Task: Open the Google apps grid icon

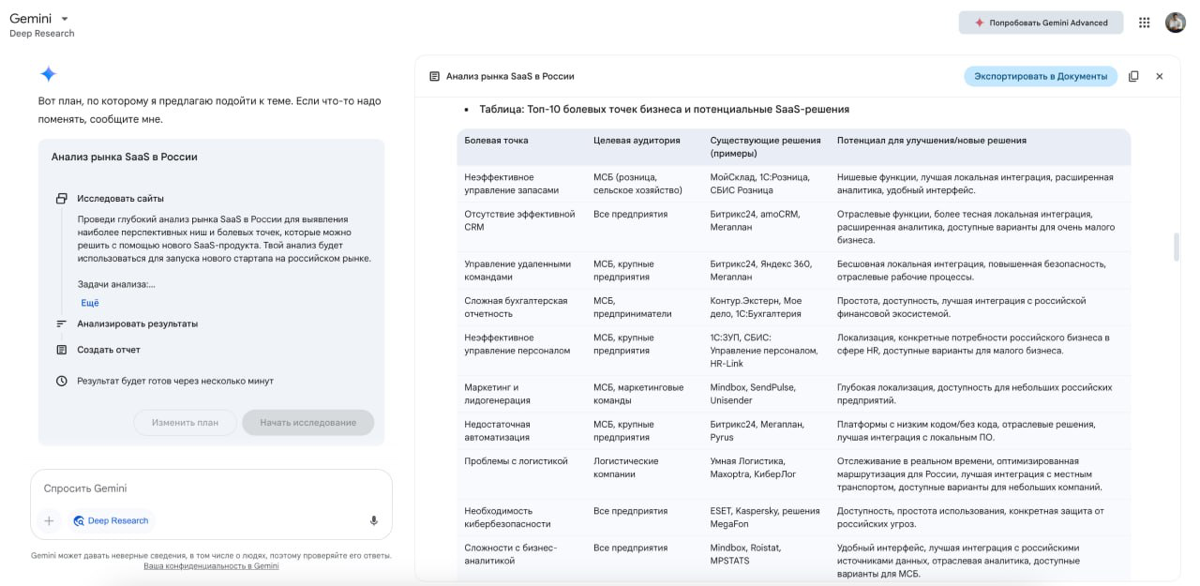Action: point(1144,22)
